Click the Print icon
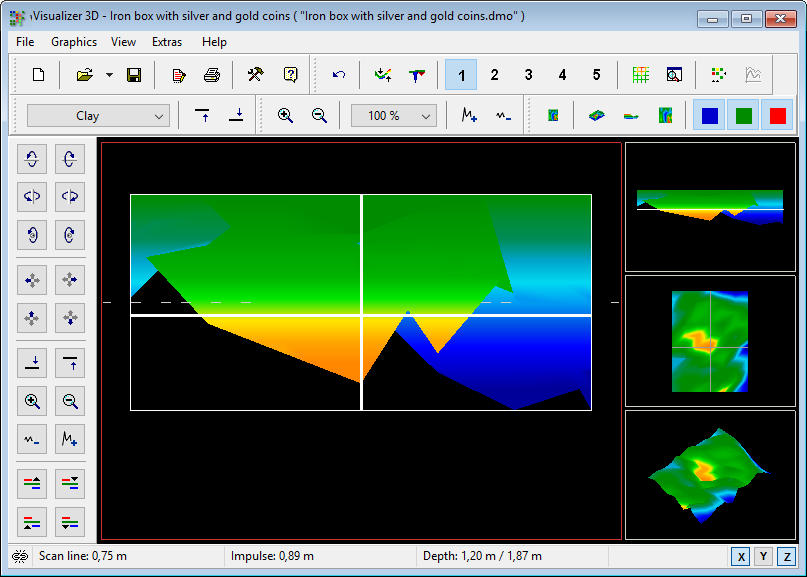 point(212,75)
